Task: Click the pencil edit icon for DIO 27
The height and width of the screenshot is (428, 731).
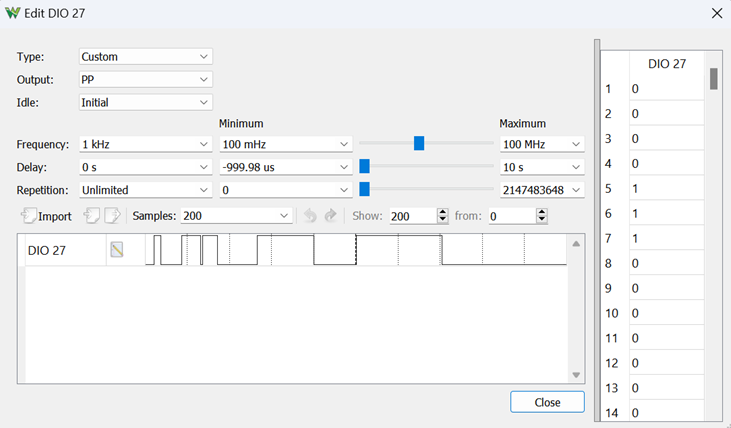Action: pyautogui.click(x=117, y=250)
